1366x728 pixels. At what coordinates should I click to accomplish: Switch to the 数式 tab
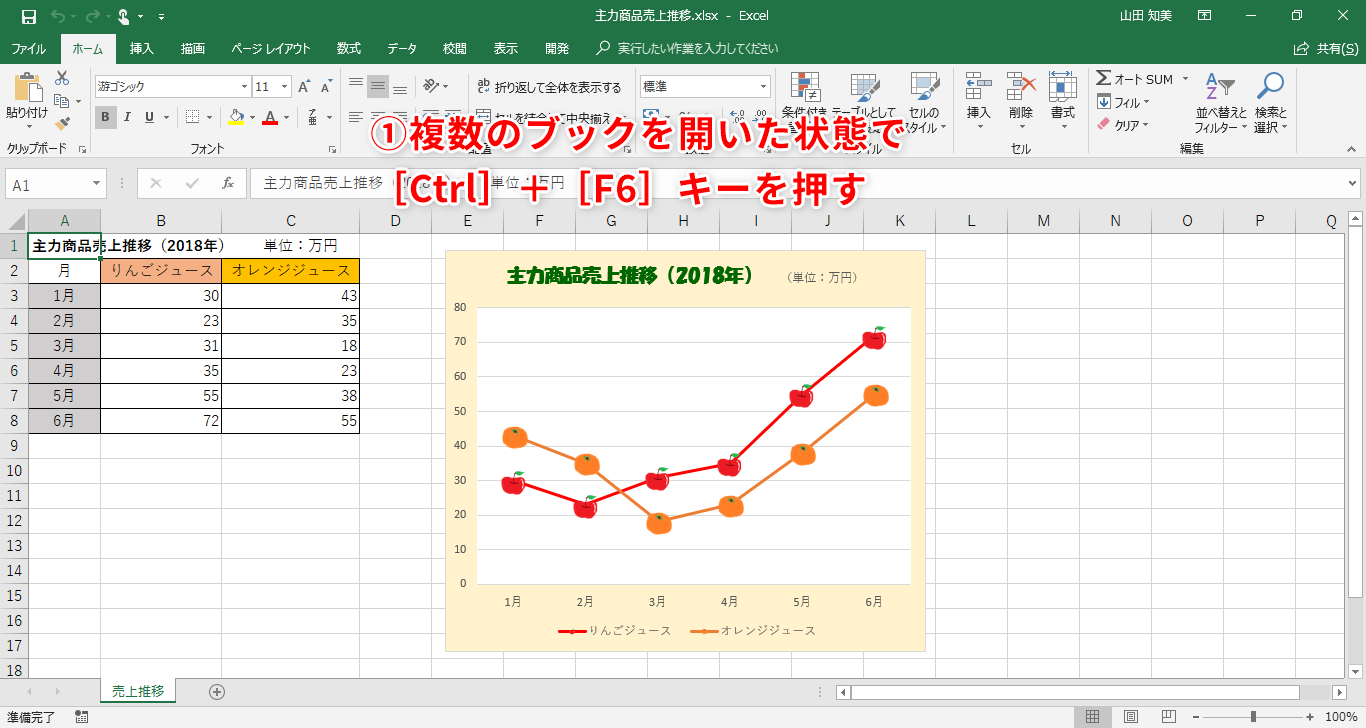pos(349,48)
